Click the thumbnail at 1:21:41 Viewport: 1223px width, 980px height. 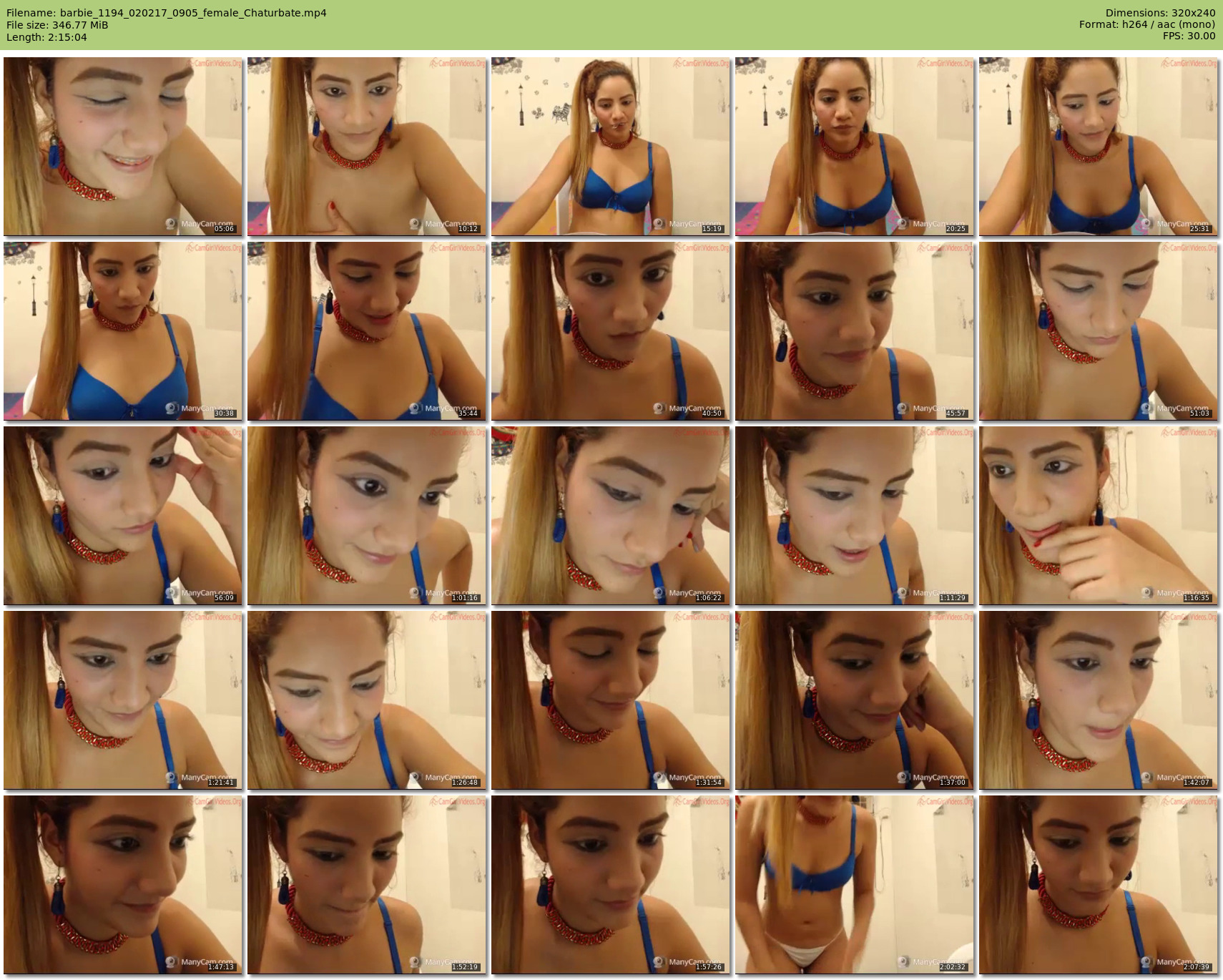click(123, 700)
